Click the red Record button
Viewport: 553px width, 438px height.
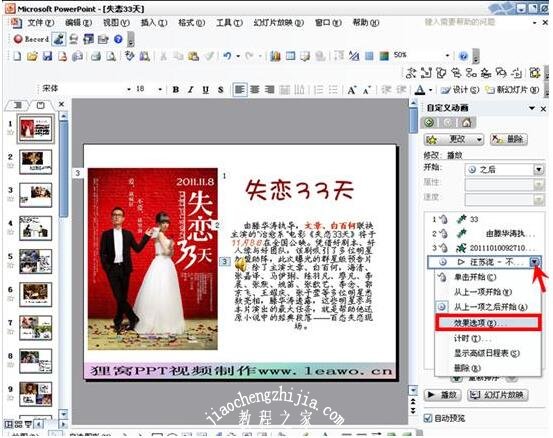[x=30, y=39]
